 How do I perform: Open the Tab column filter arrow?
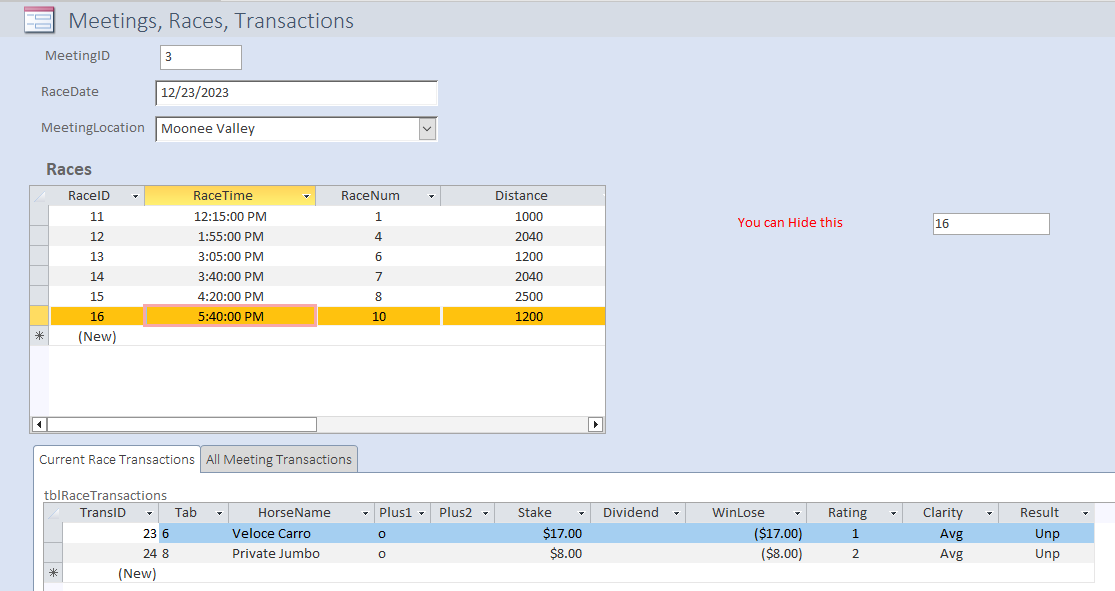tap(219, 513)
